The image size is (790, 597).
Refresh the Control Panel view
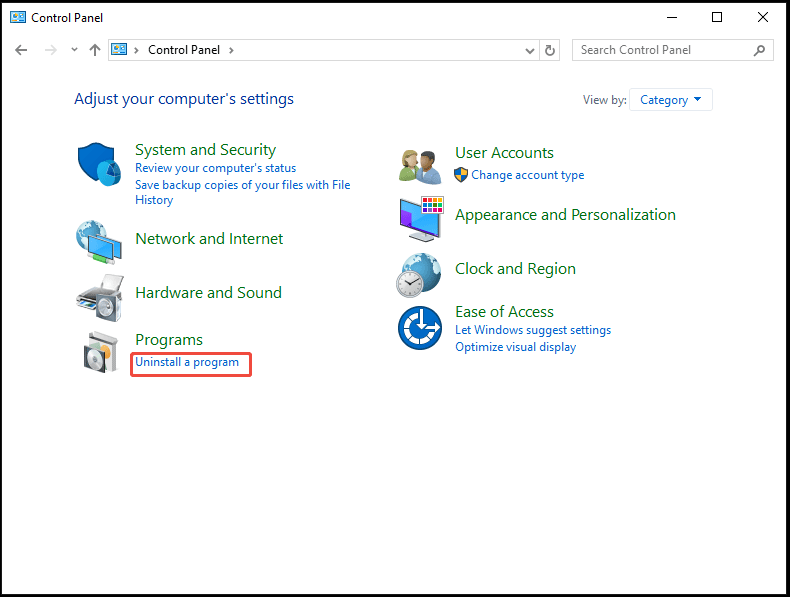coord(550,50)
